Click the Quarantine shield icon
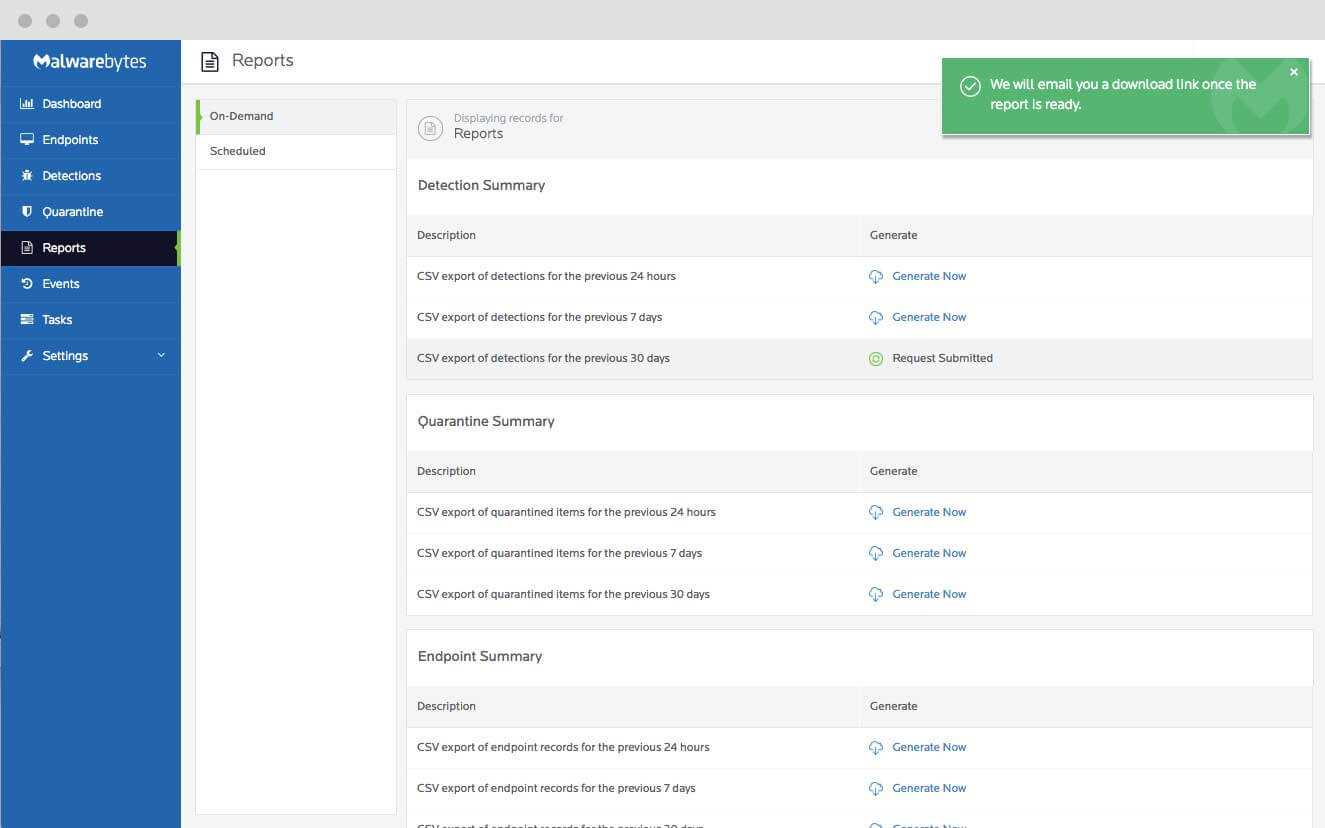 tap(27, 212)
